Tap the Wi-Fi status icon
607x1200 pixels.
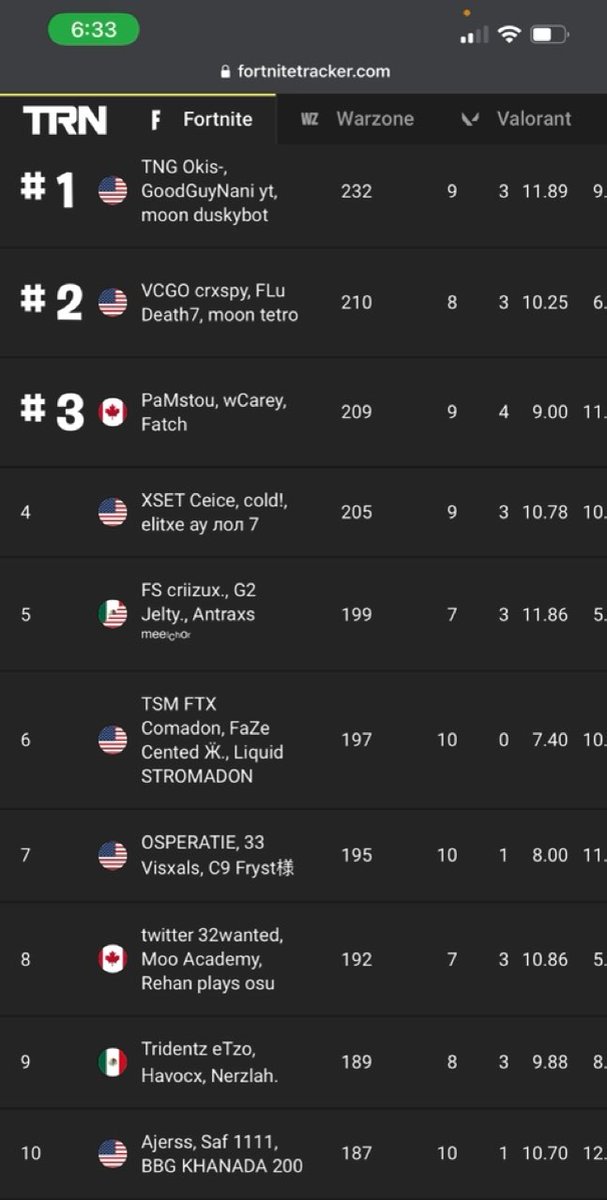point(509,34)
